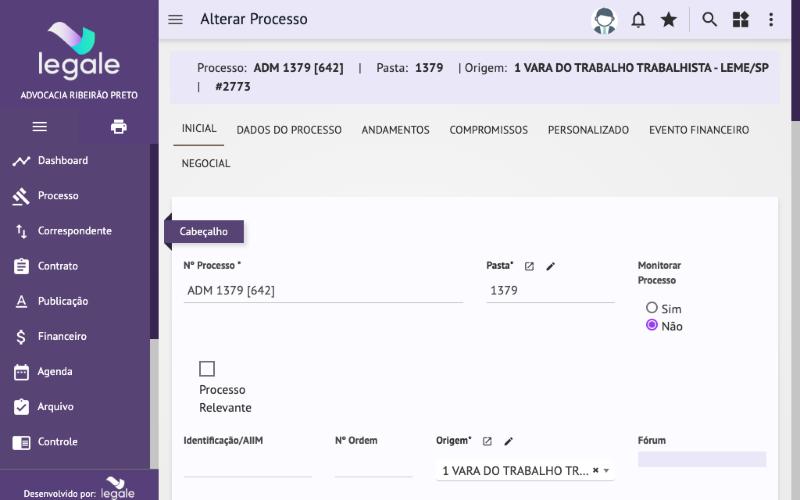
Task: Toggle the sidebar list-menu icon
Action: (x=40, y=127)
